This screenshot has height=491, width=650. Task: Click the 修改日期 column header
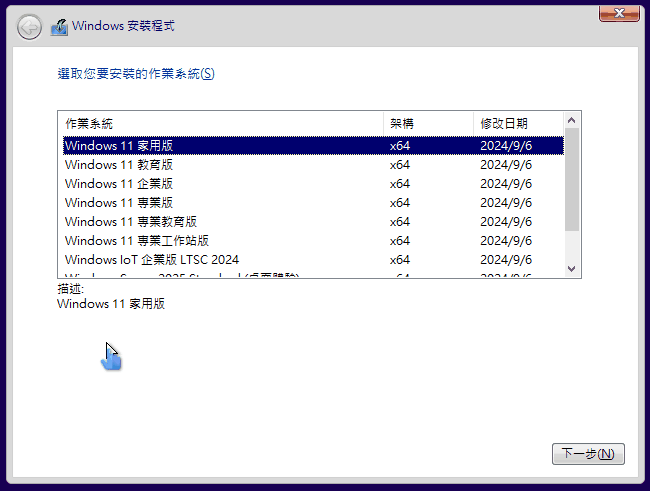tap(519, 124)
